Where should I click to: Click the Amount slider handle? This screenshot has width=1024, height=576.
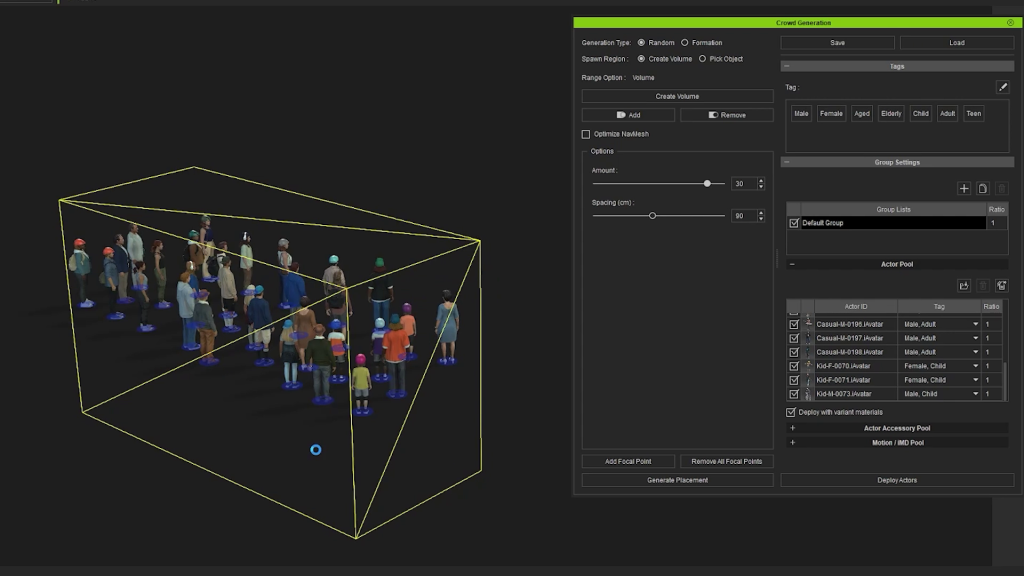click(x=707, y=184)
